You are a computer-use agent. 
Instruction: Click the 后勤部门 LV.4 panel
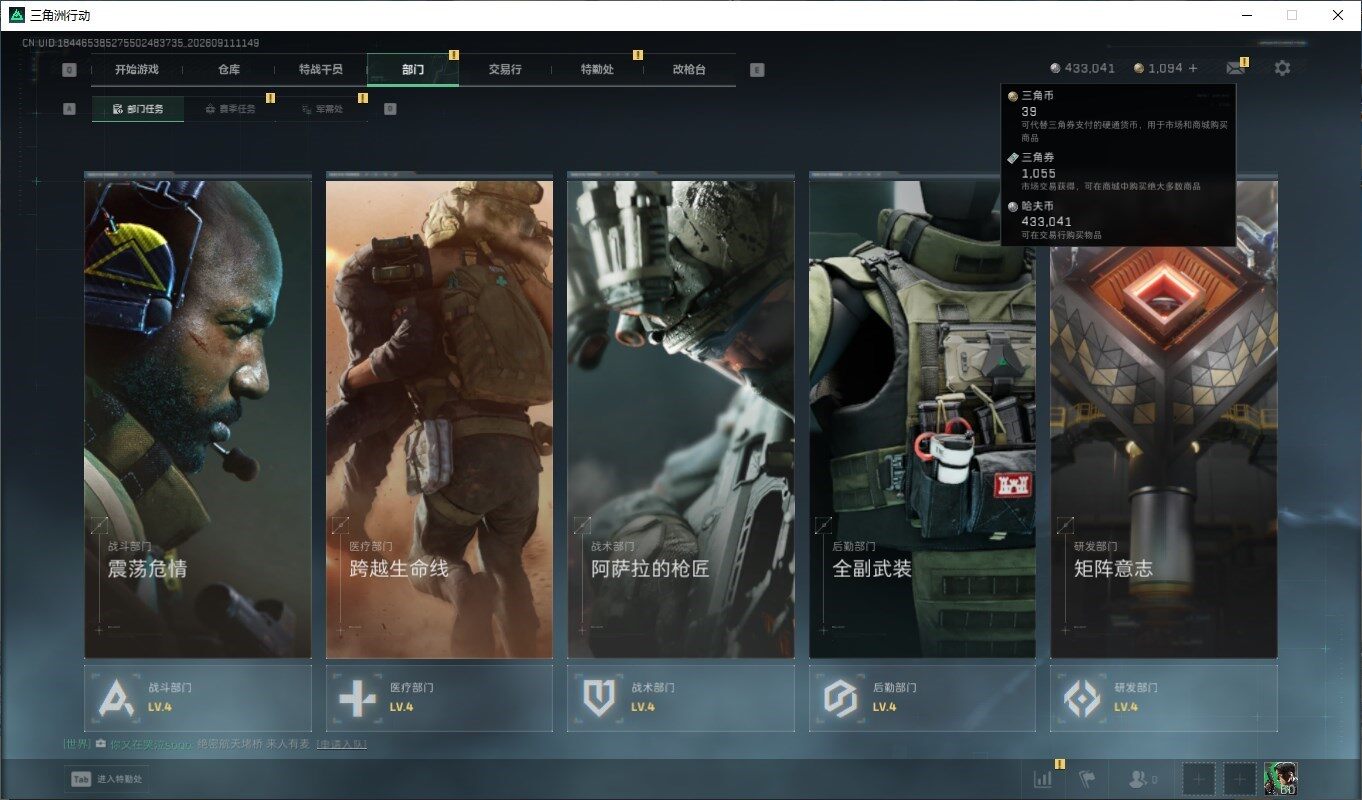[922, 698]
